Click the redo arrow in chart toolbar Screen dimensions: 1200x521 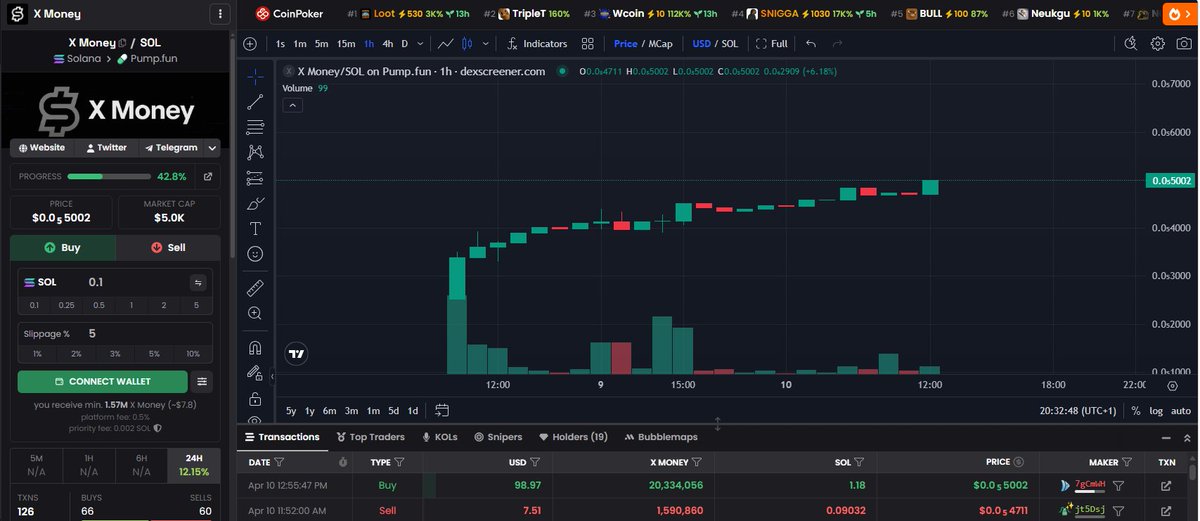(837, 44)
